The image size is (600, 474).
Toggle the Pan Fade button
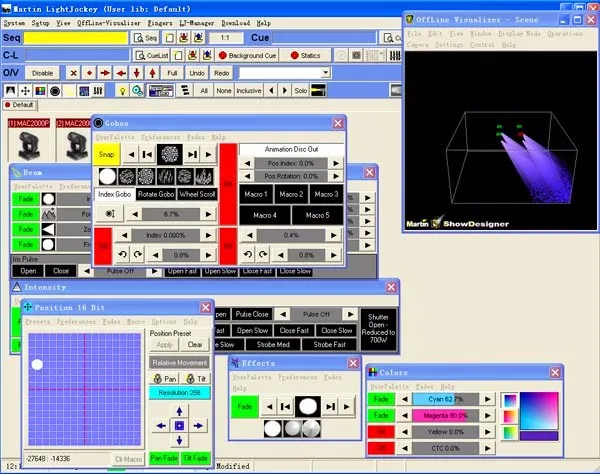pos(164,458)
